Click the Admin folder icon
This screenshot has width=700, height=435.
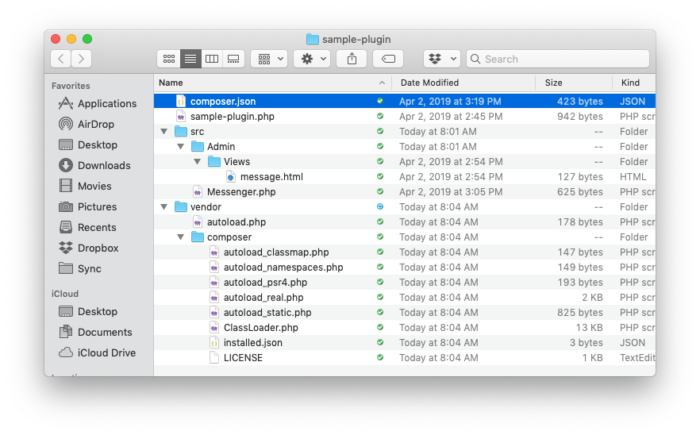click(197, 146)
